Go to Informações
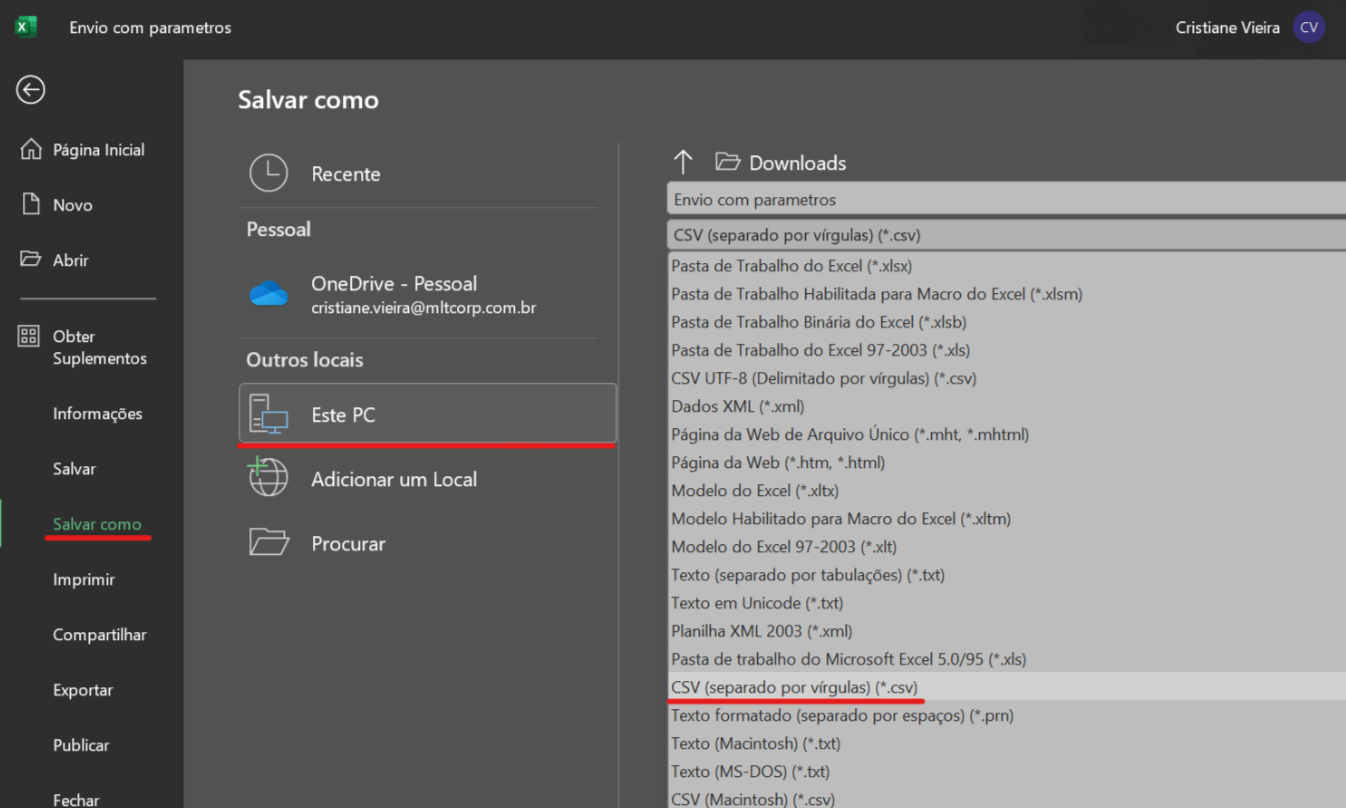Screen dimensions: 1346x808 pyautogui.click(x=97, y=414)
